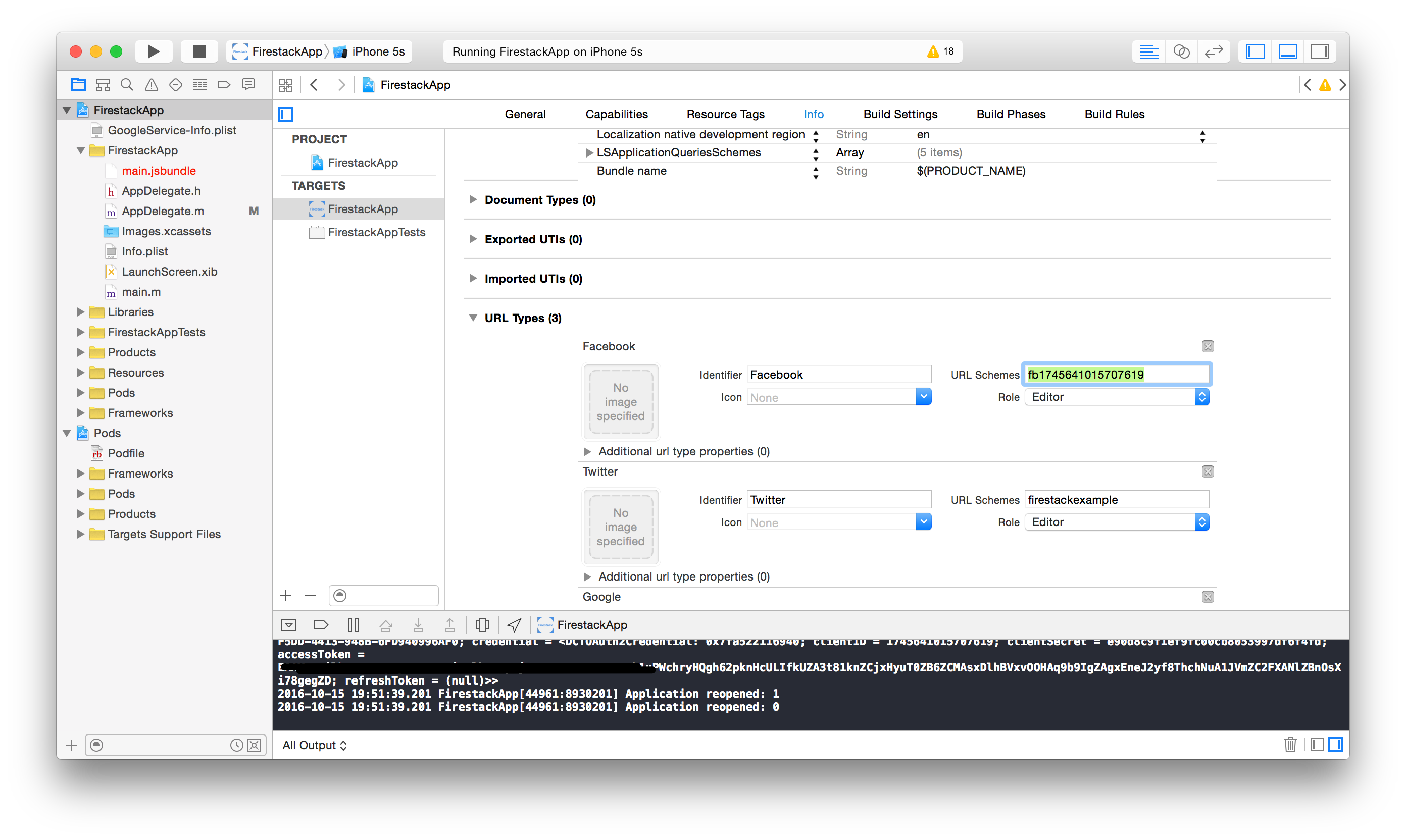1406x840 pixels.
Task: Open the Issue navigator warning icon
Action: point(151,85)
